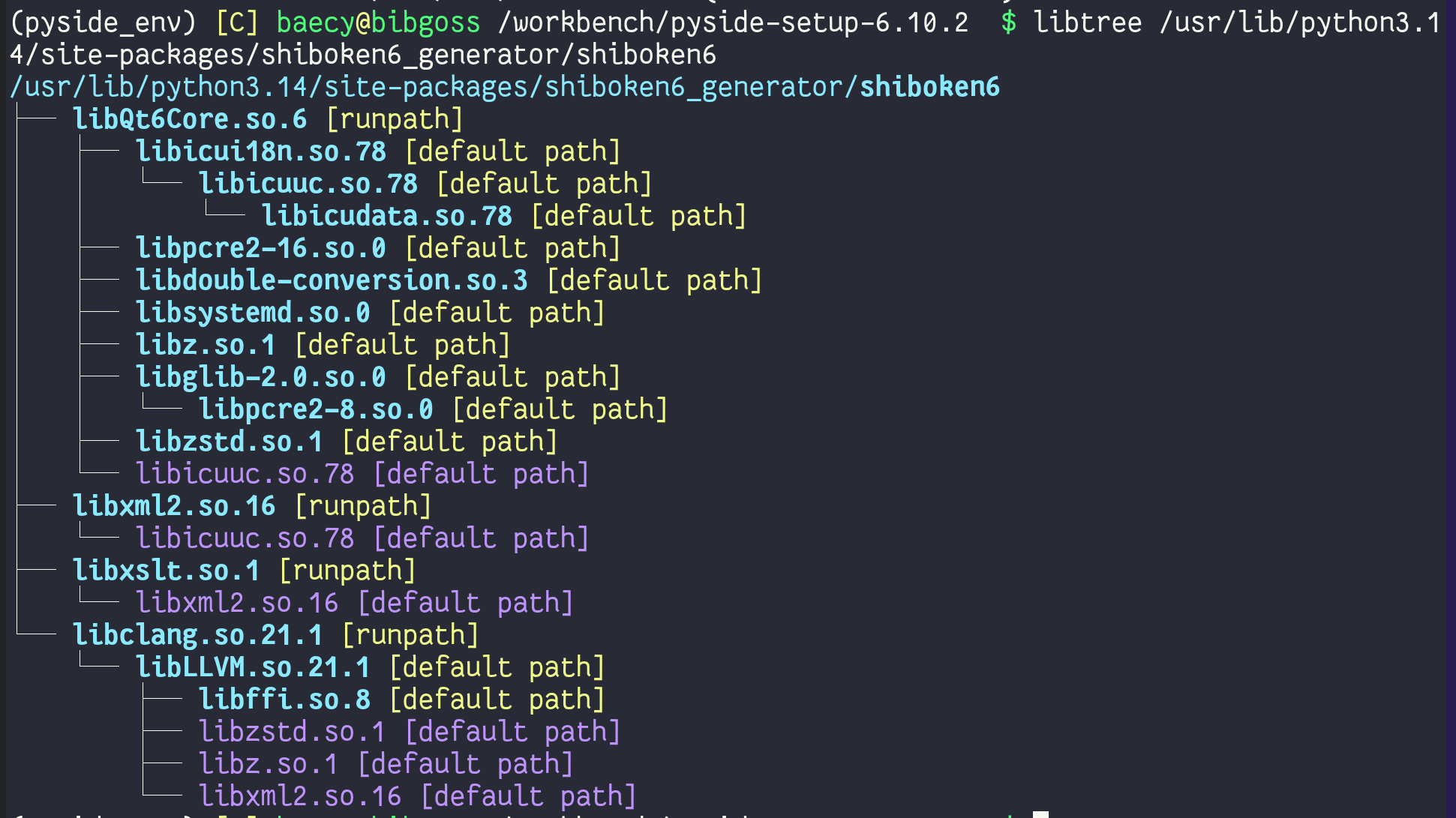
Task: Click the /workbench/pyside-setup-6.10.2 working directory
Action: tap(733, 22)
